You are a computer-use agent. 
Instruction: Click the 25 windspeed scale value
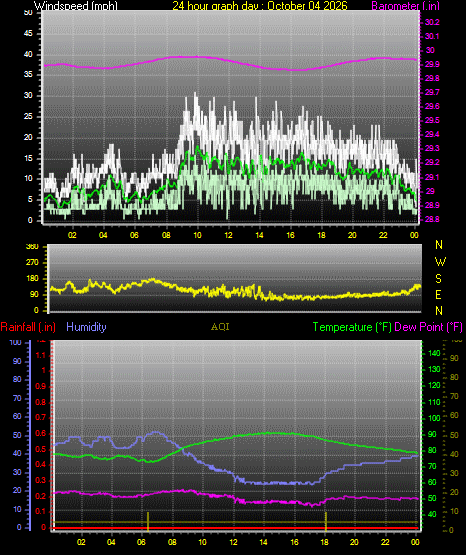click(28, 116)
